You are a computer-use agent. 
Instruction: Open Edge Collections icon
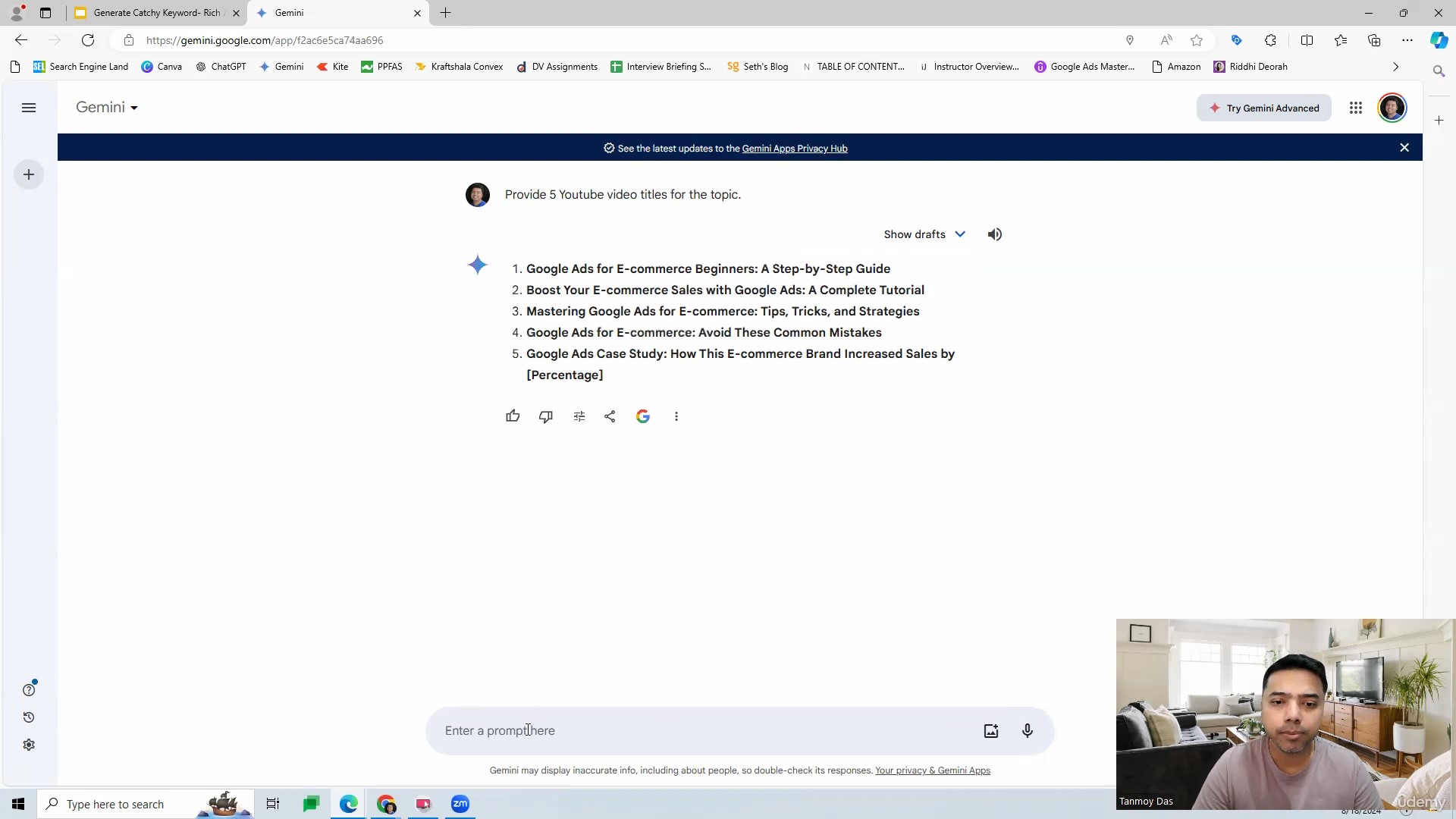(1374, 40)
